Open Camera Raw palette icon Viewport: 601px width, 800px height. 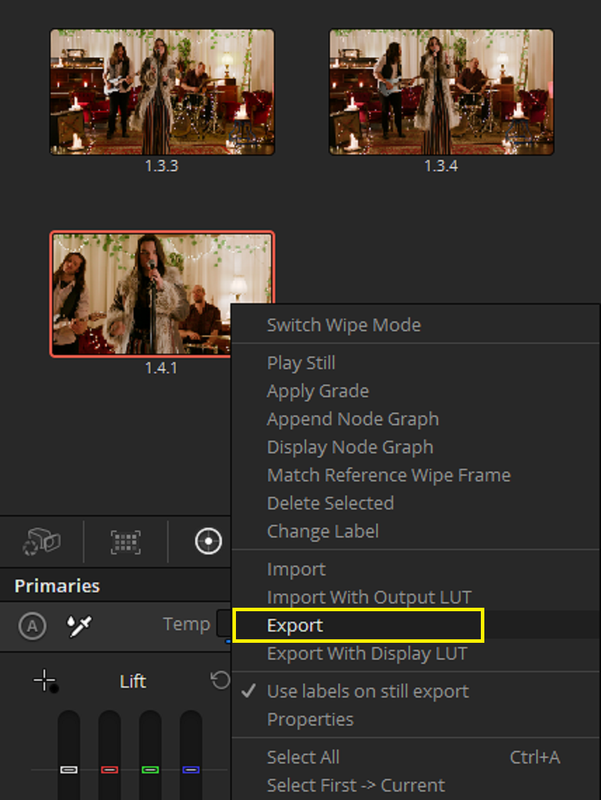tap(42, 541)
